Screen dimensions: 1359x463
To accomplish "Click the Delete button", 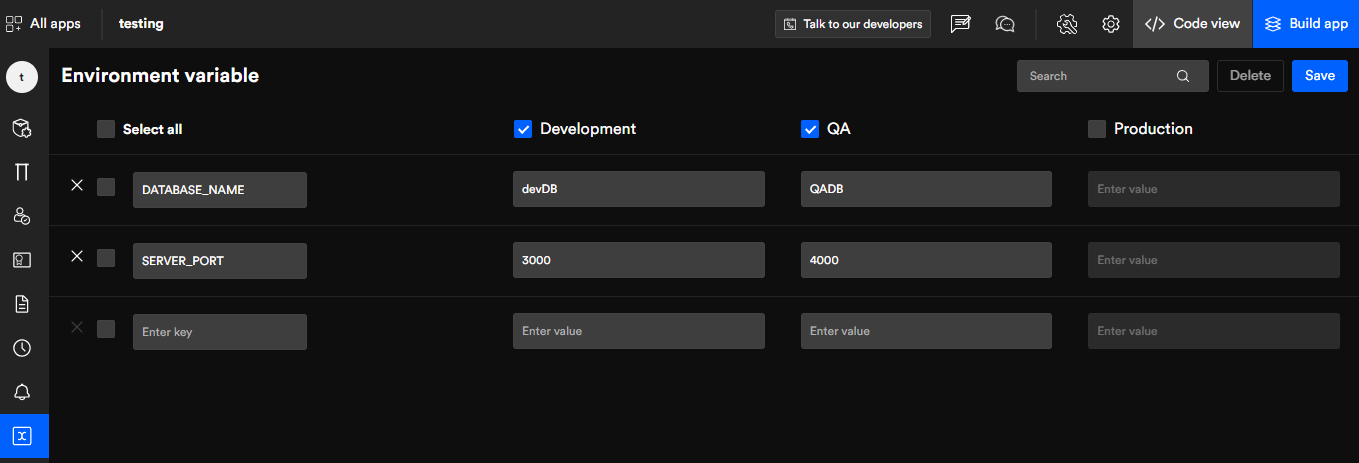I will tap(1250, 76).
